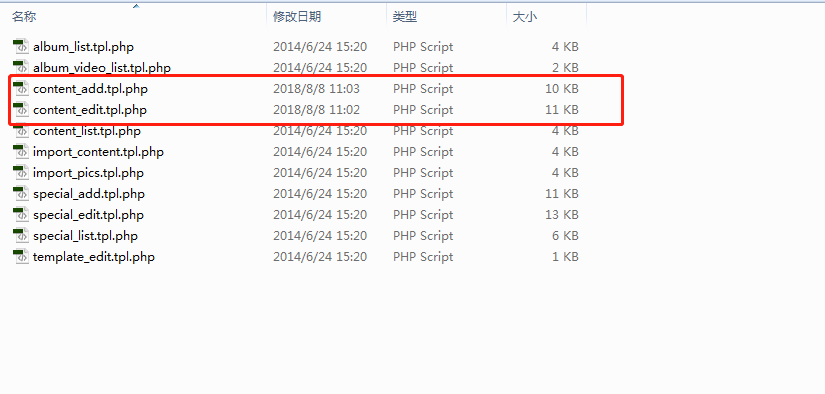Screen dimensions: 825x394
Task: Click the 2 KB size of album_video_list.tpl.php
Action: [565, 68]
